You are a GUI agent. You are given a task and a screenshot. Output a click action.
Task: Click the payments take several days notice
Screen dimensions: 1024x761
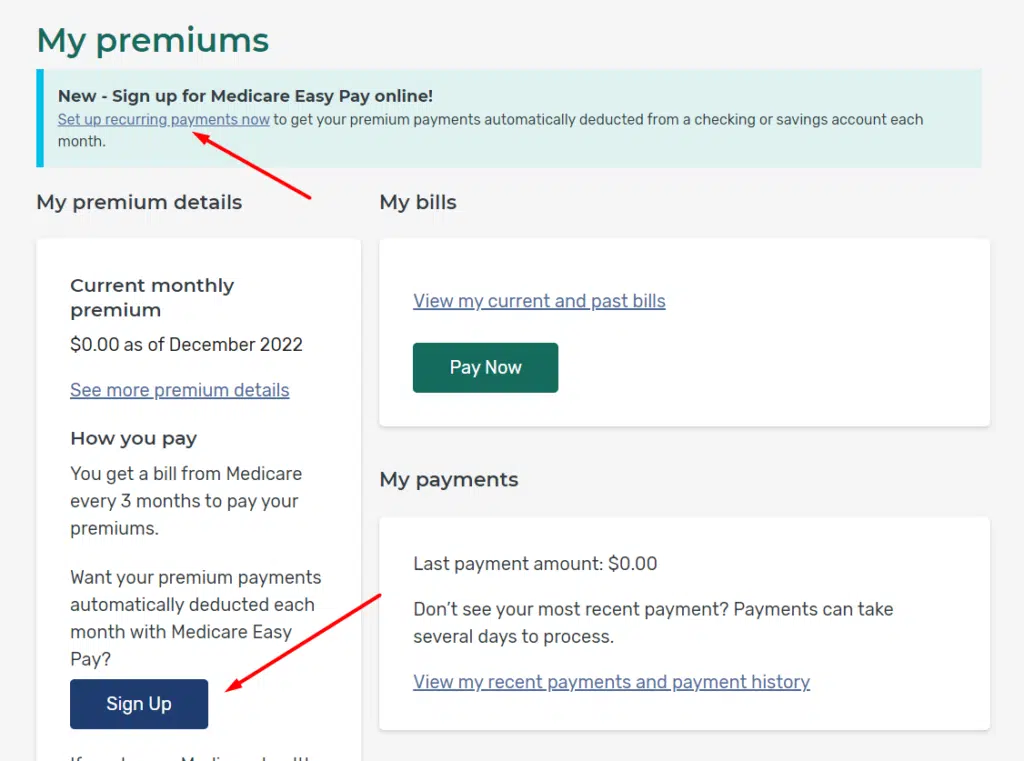tap(652, 622)
